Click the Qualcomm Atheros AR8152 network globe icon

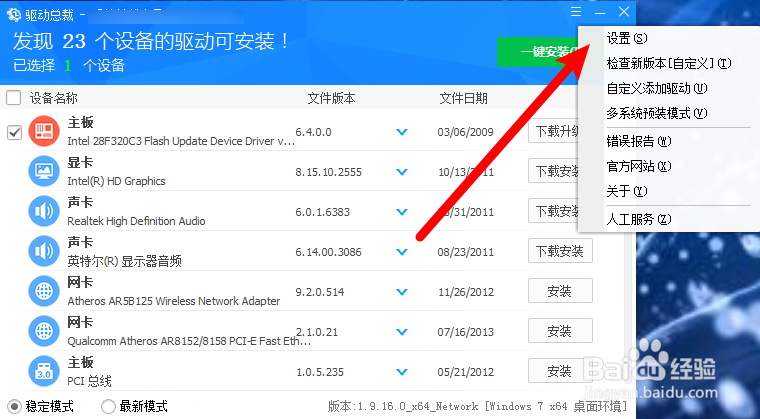44,331
